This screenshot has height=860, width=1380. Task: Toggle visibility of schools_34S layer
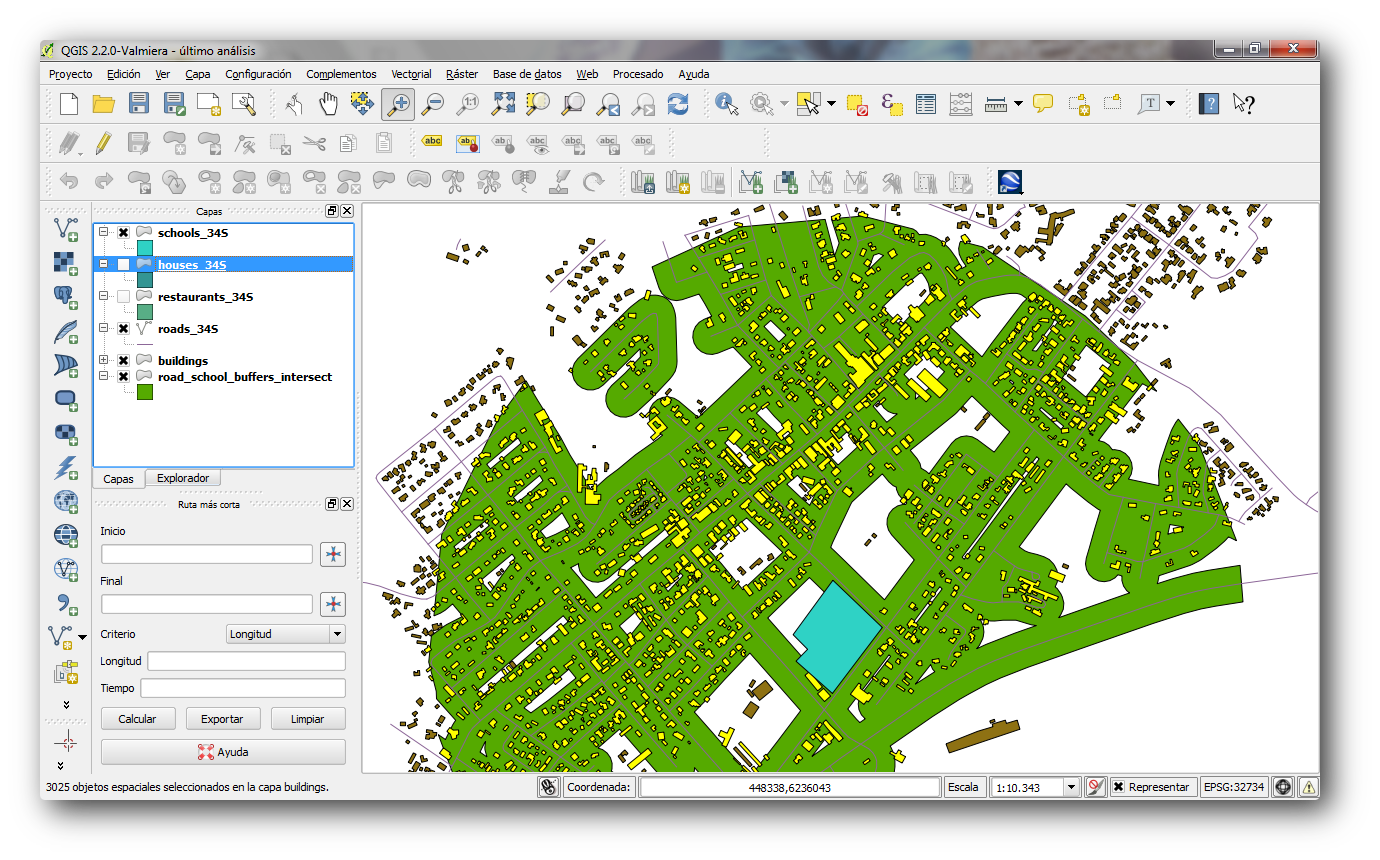pos(123,232)
